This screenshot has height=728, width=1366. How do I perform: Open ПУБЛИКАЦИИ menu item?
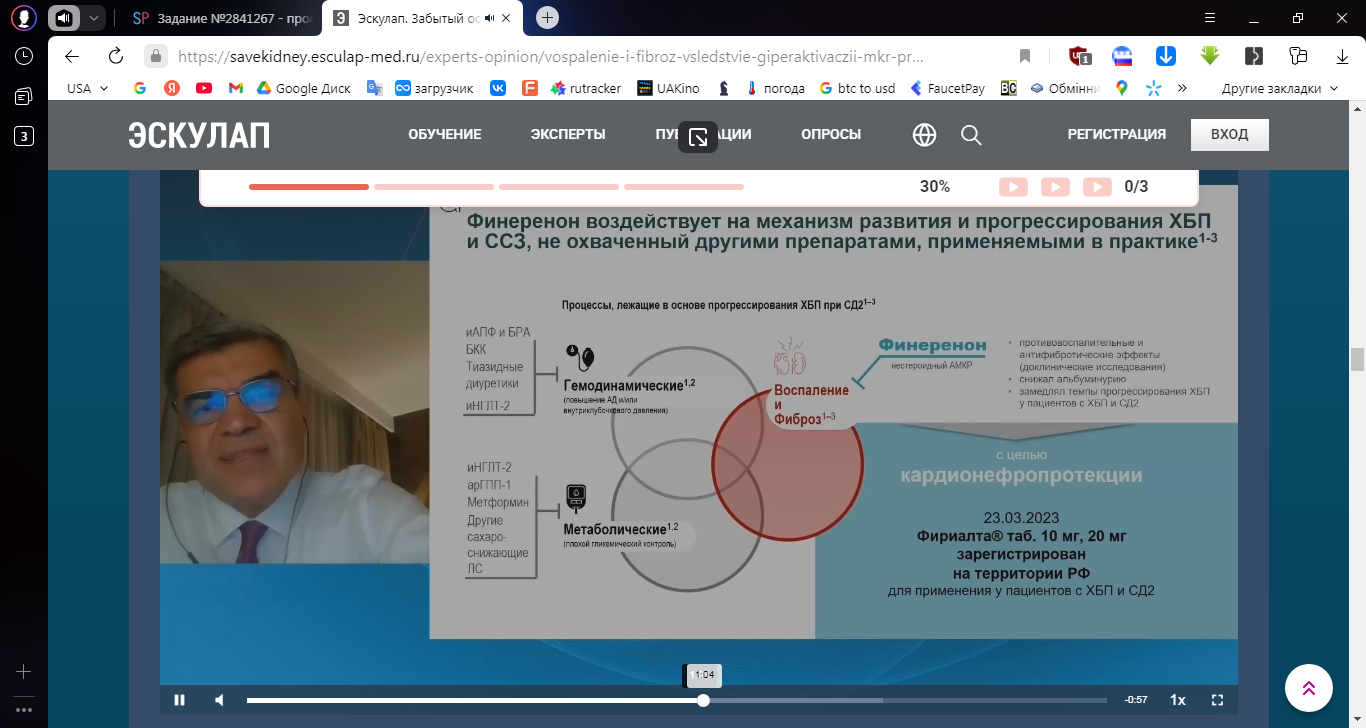tap(703, 135)
